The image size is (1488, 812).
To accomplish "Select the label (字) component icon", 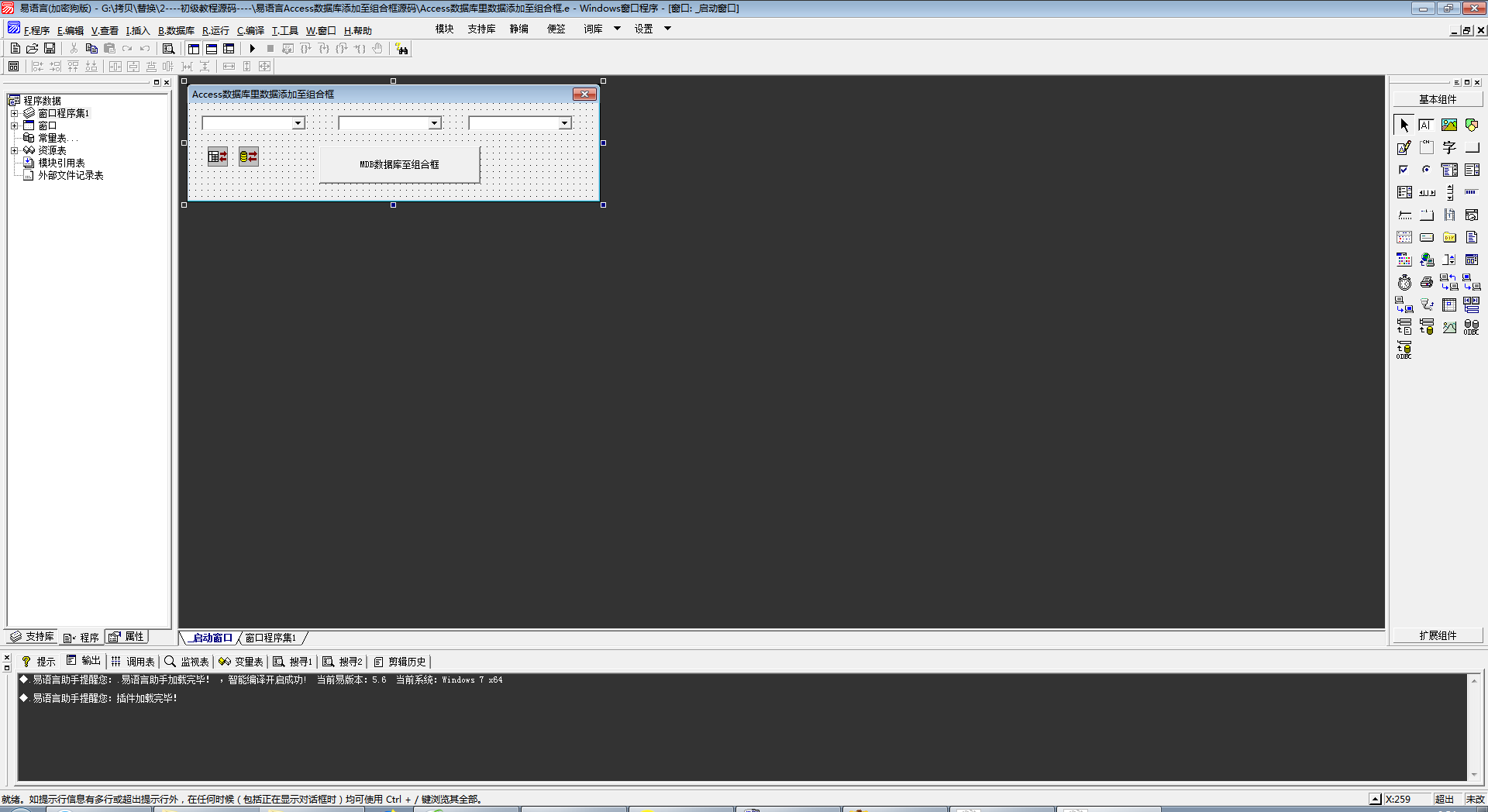I will click(x=1449, y=147).
